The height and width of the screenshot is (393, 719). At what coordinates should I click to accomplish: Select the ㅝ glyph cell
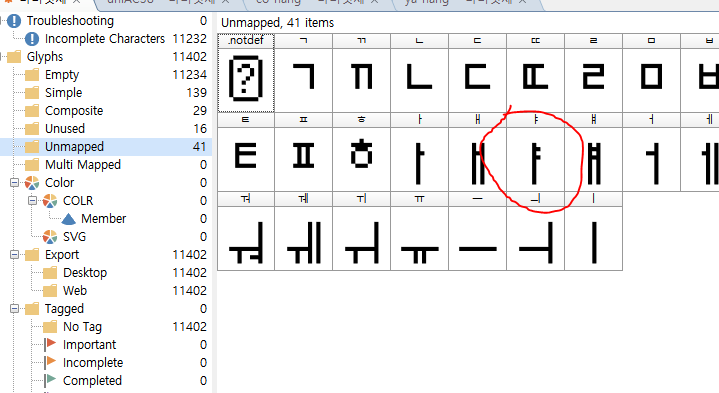[x=246, y=232]
